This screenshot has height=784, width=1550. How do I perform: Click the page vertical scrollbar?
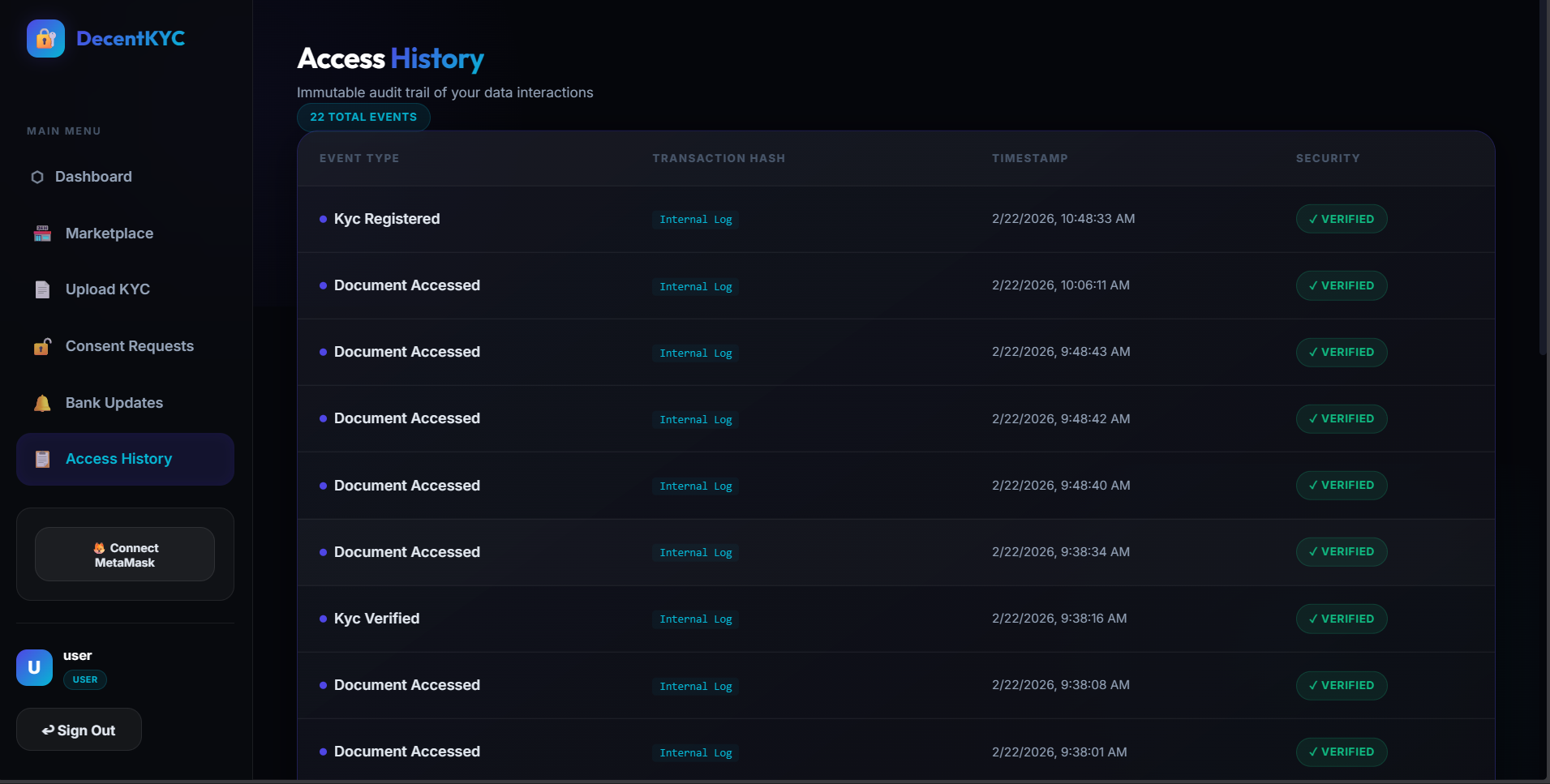click(1543, 178)
